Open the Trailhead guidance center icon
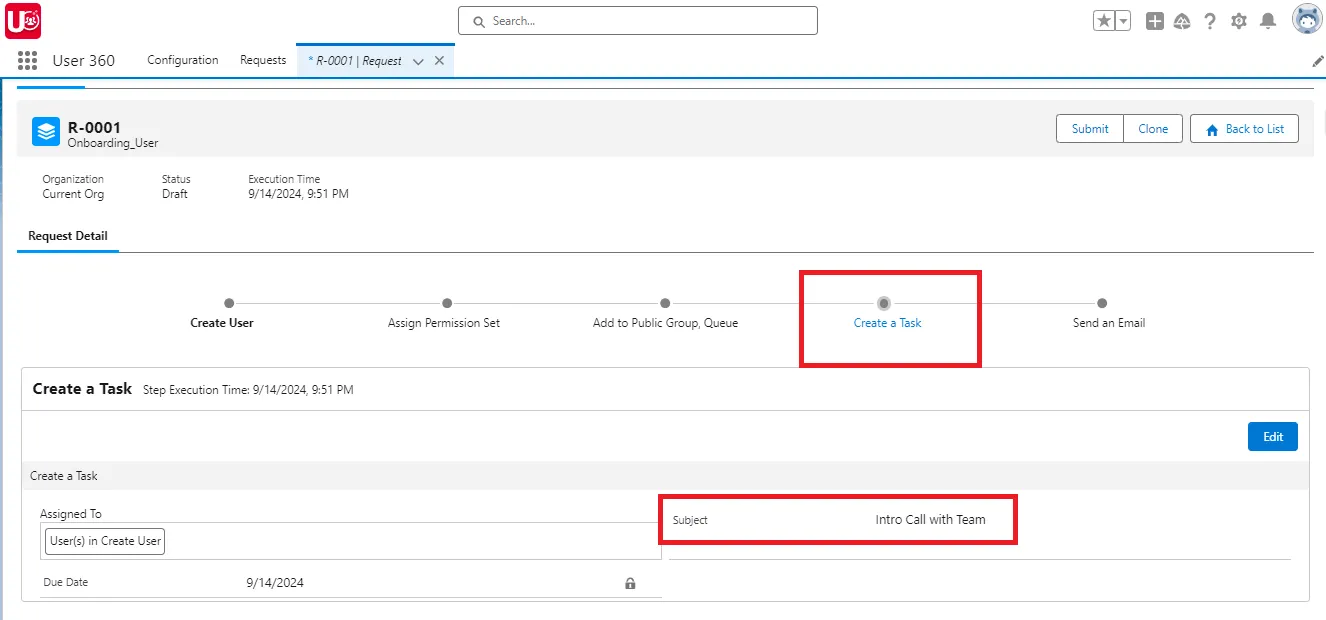1326x620 pixels. point(1182,20)
